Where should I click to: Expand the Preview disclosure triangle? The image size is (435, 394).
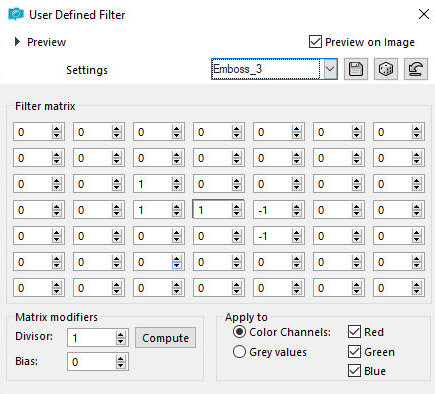tap(17, 42)
